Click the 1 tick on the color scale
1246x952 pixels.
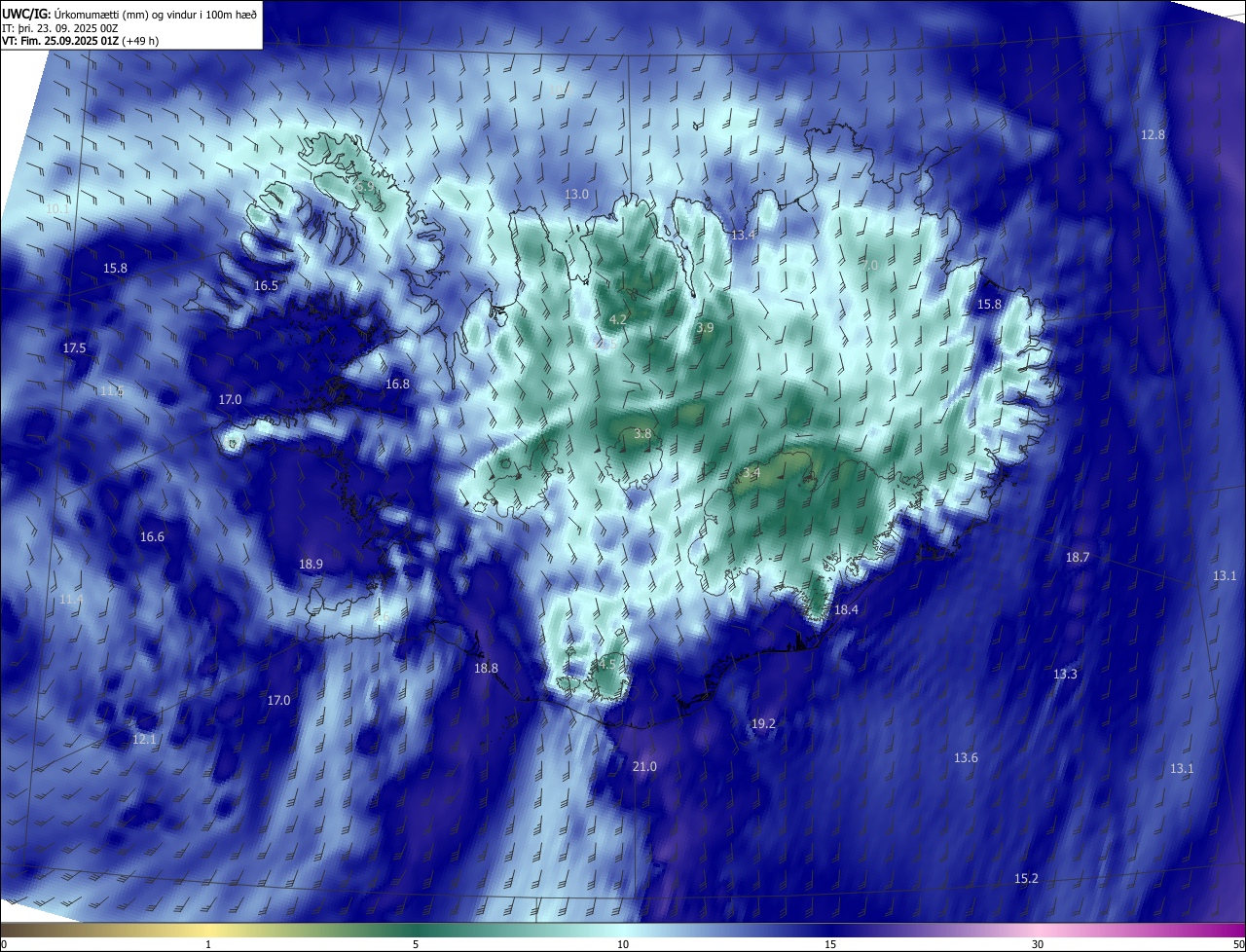pos(208,944)
